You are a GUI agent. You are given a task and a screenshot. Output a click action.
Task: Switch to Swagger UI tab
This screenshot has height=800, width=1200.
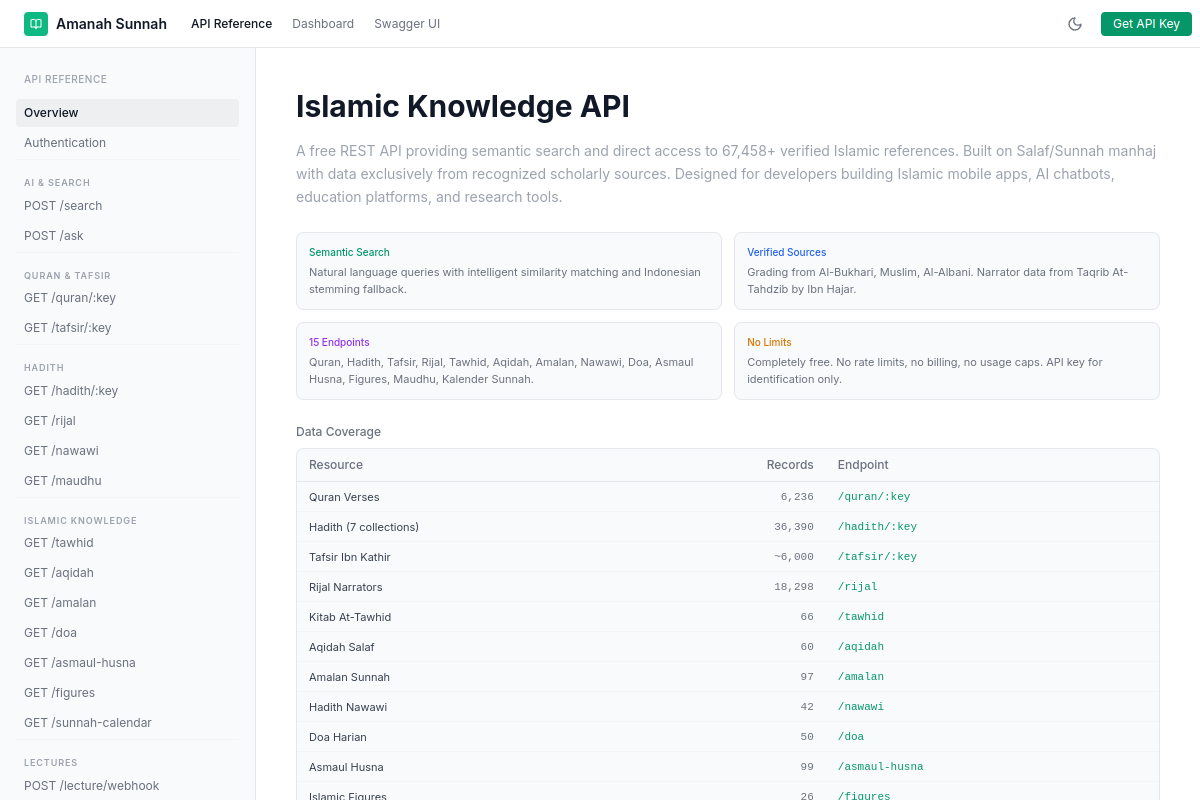coord(407,24)
